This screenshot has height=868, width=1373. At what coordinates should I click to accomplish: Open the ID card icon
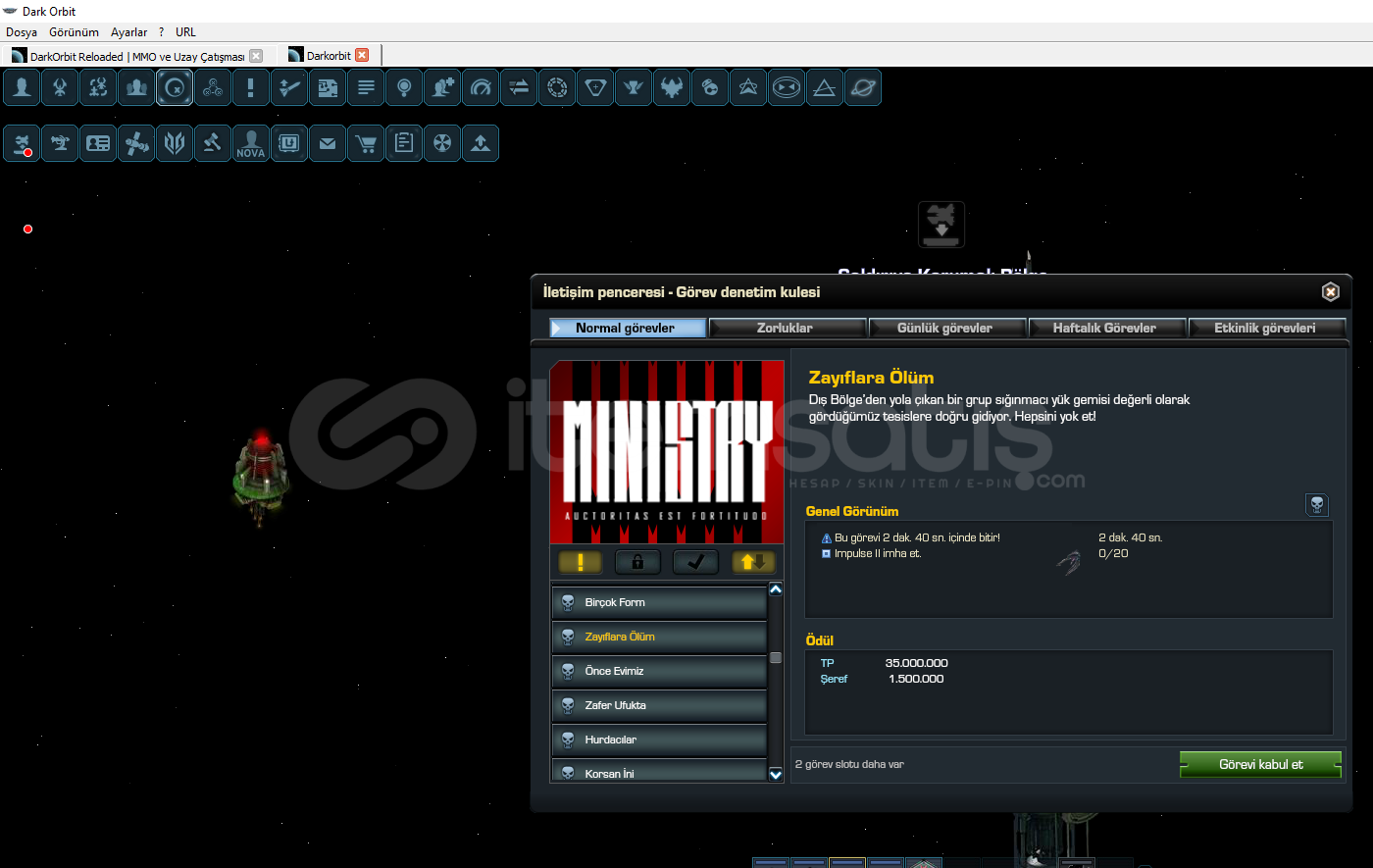pos(98,143)
